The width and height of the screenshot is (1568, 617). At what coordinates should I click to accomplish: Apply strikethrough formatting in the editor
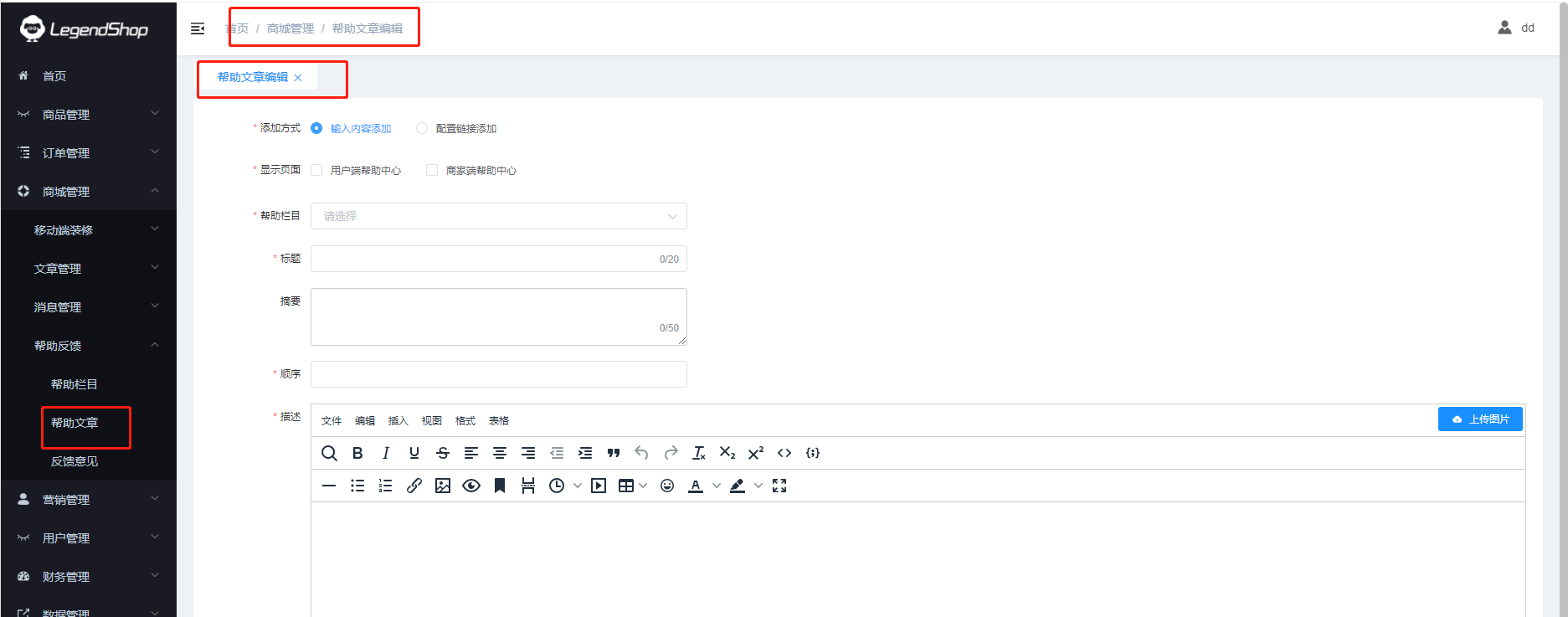click(x=443, y=453)
